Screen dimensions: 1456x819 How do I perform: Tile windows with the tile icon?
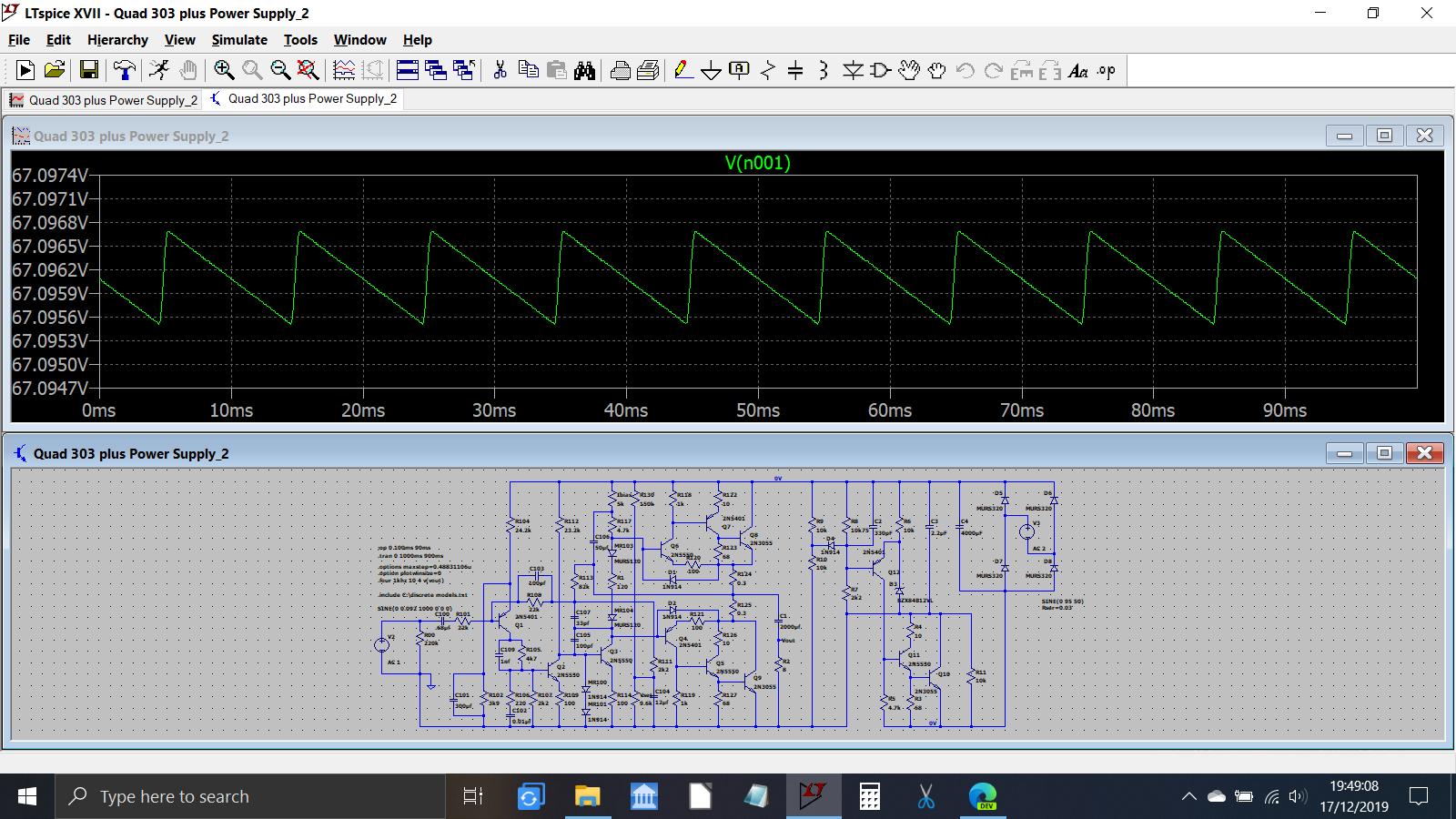tap(408, 70)
